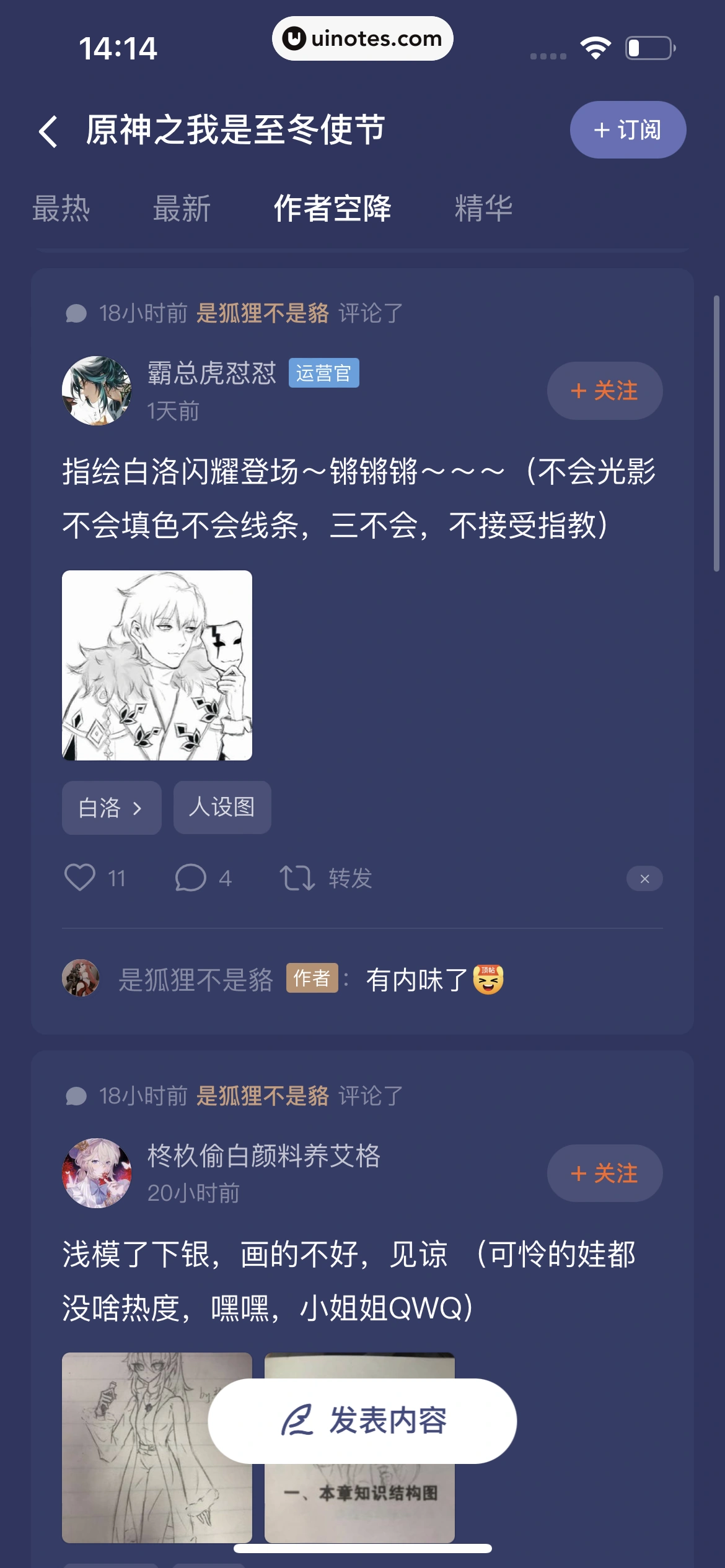Screen dimensions: 725x1568
Task: Open comments via the speech bubble icon
Action: tap(190, 878)
